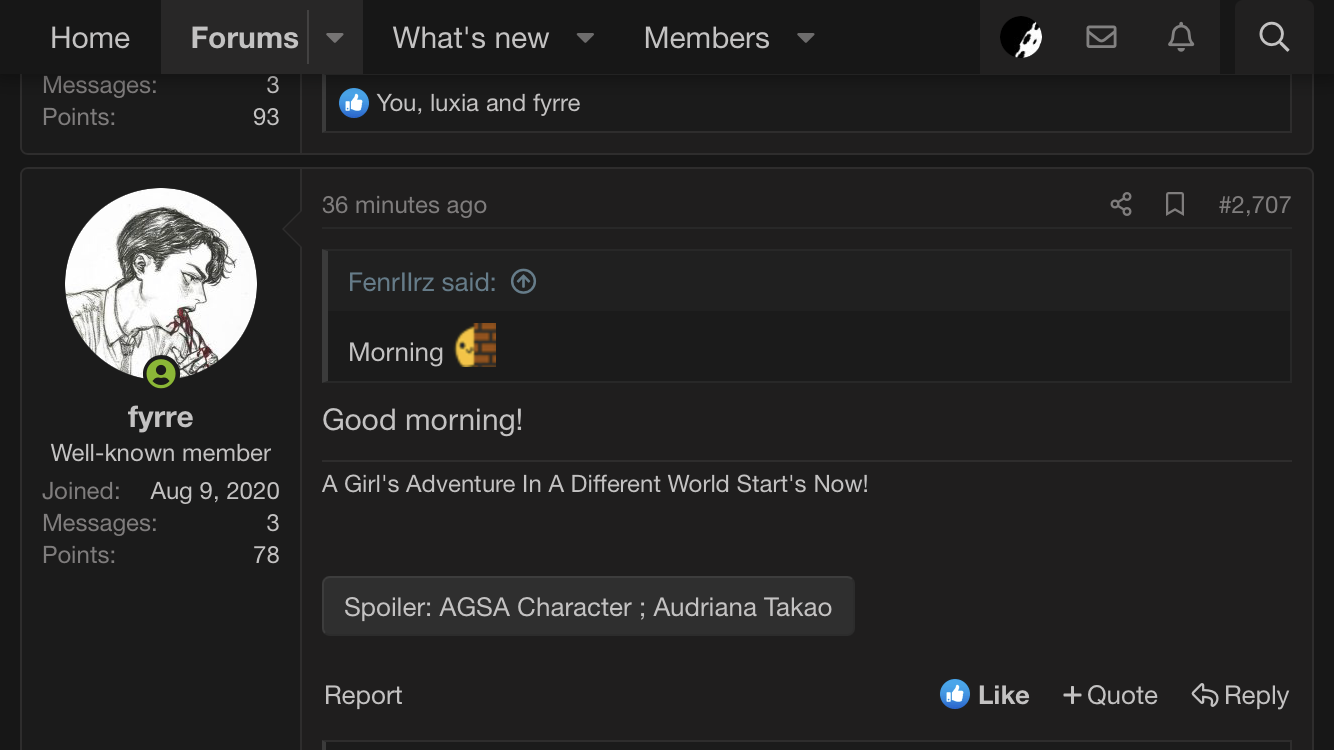Share post #2,707 via share icon

pyautogui.click(x=1121, y=205)
